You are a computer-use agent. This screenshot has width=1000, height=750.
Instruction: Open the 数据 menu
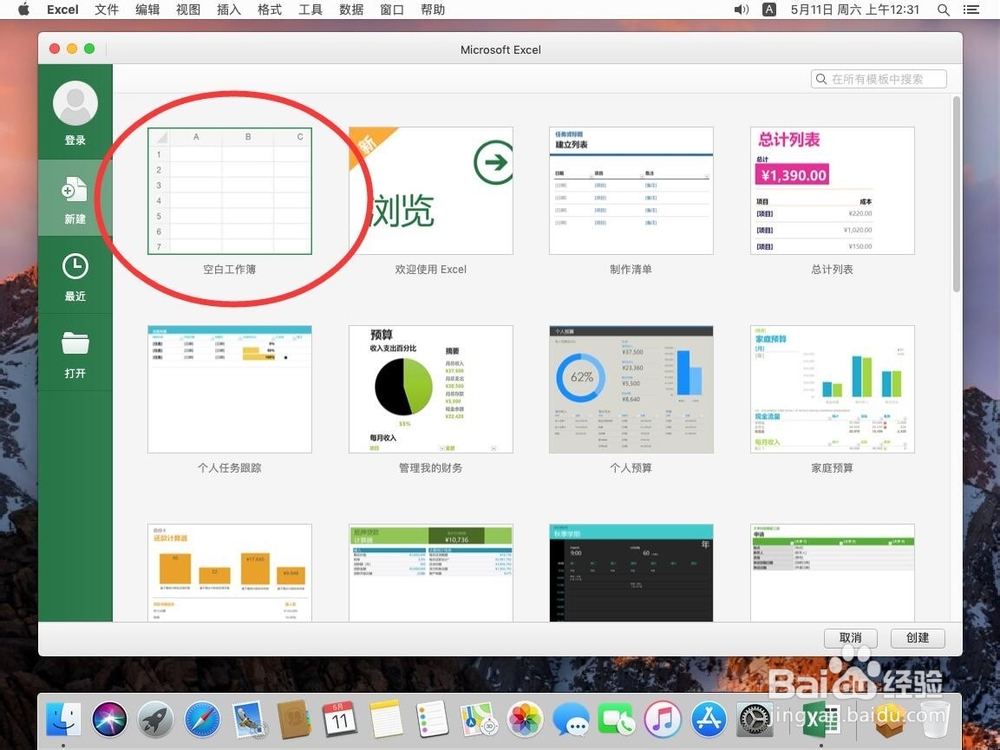click(x=351, y=10)
